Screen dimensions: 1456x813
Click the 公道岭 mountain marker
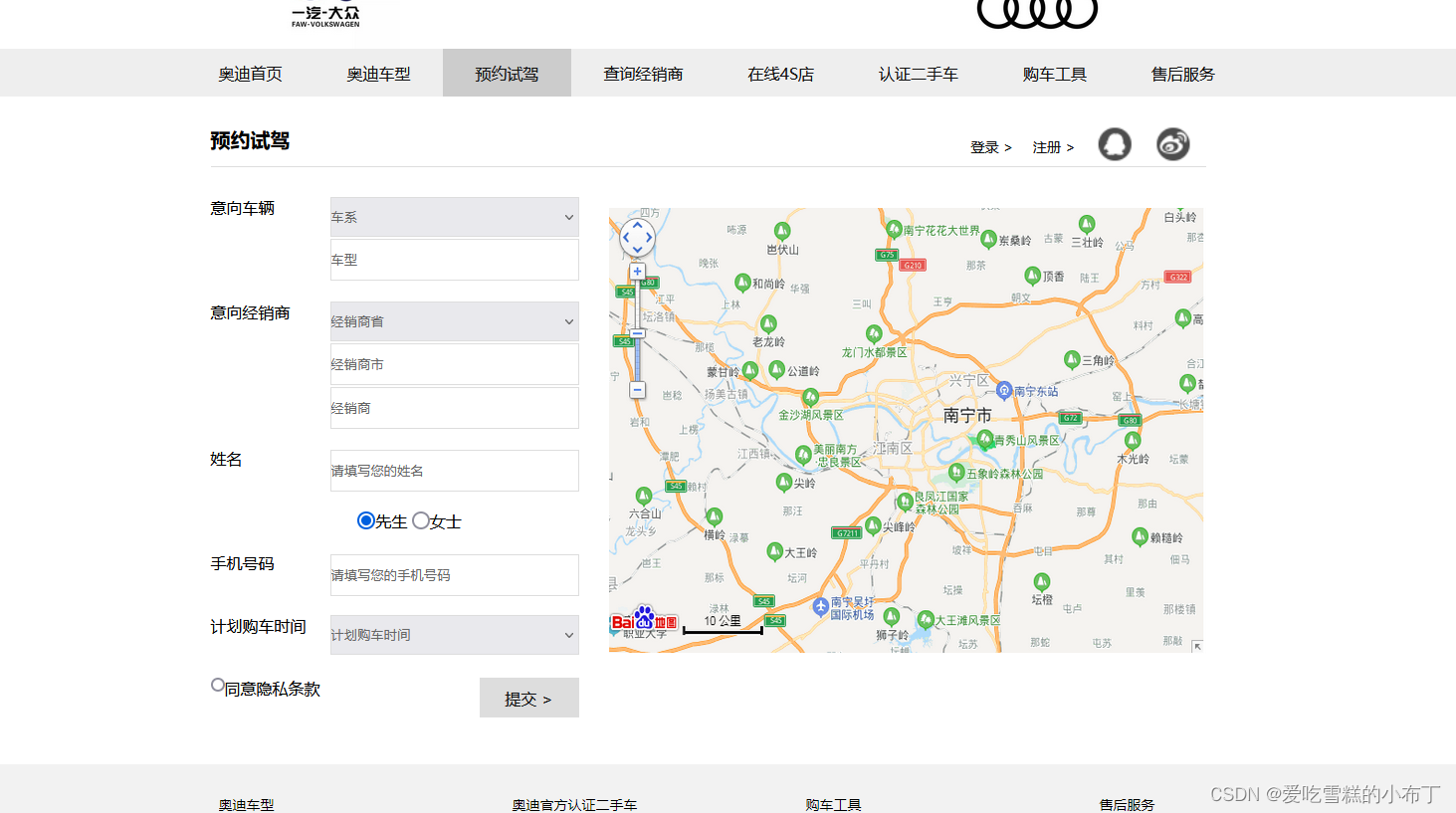click(777, 369)
